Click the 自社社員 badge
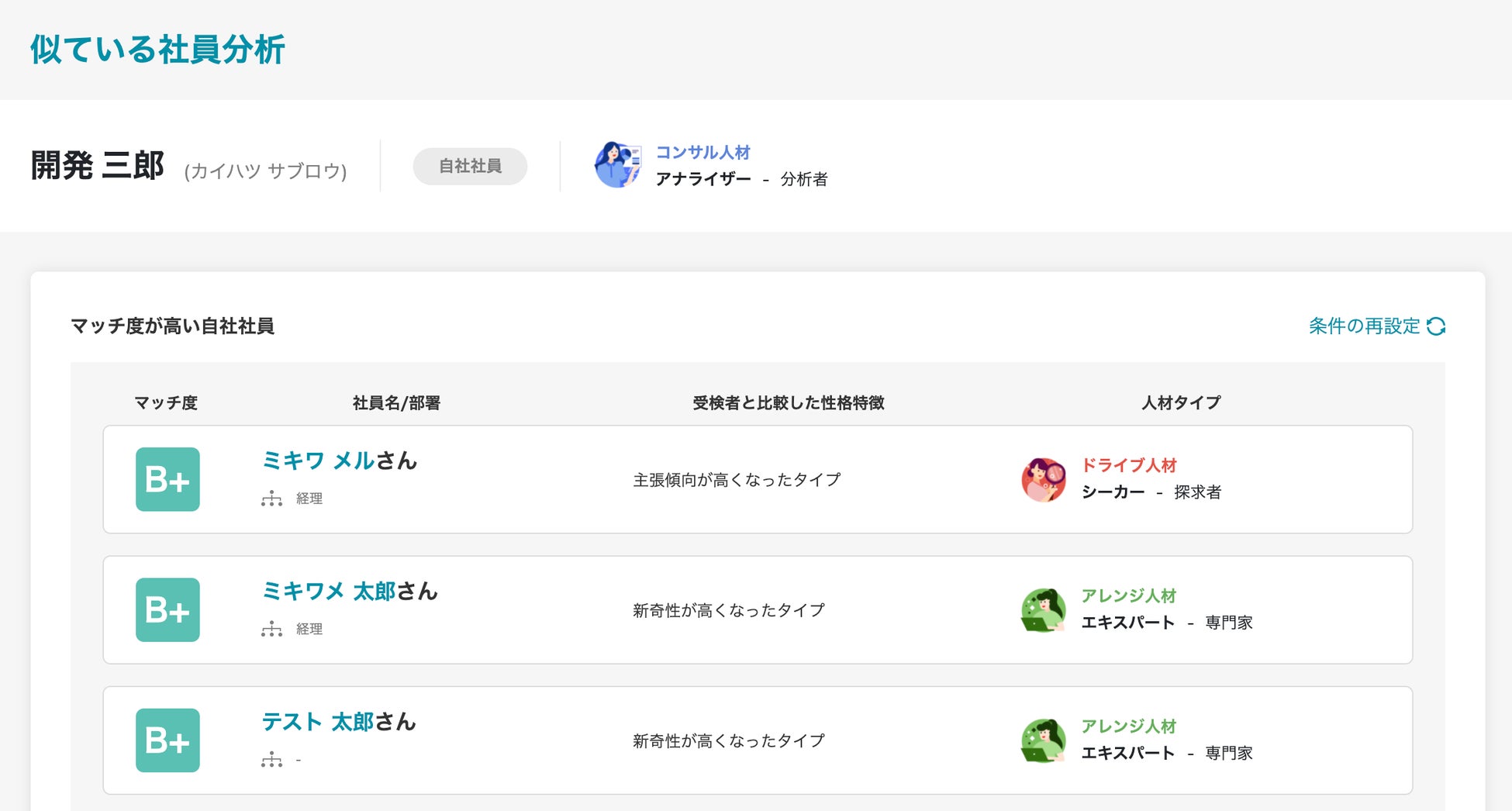Screen dimensions: 1512x811 click(x=470, y=166)
